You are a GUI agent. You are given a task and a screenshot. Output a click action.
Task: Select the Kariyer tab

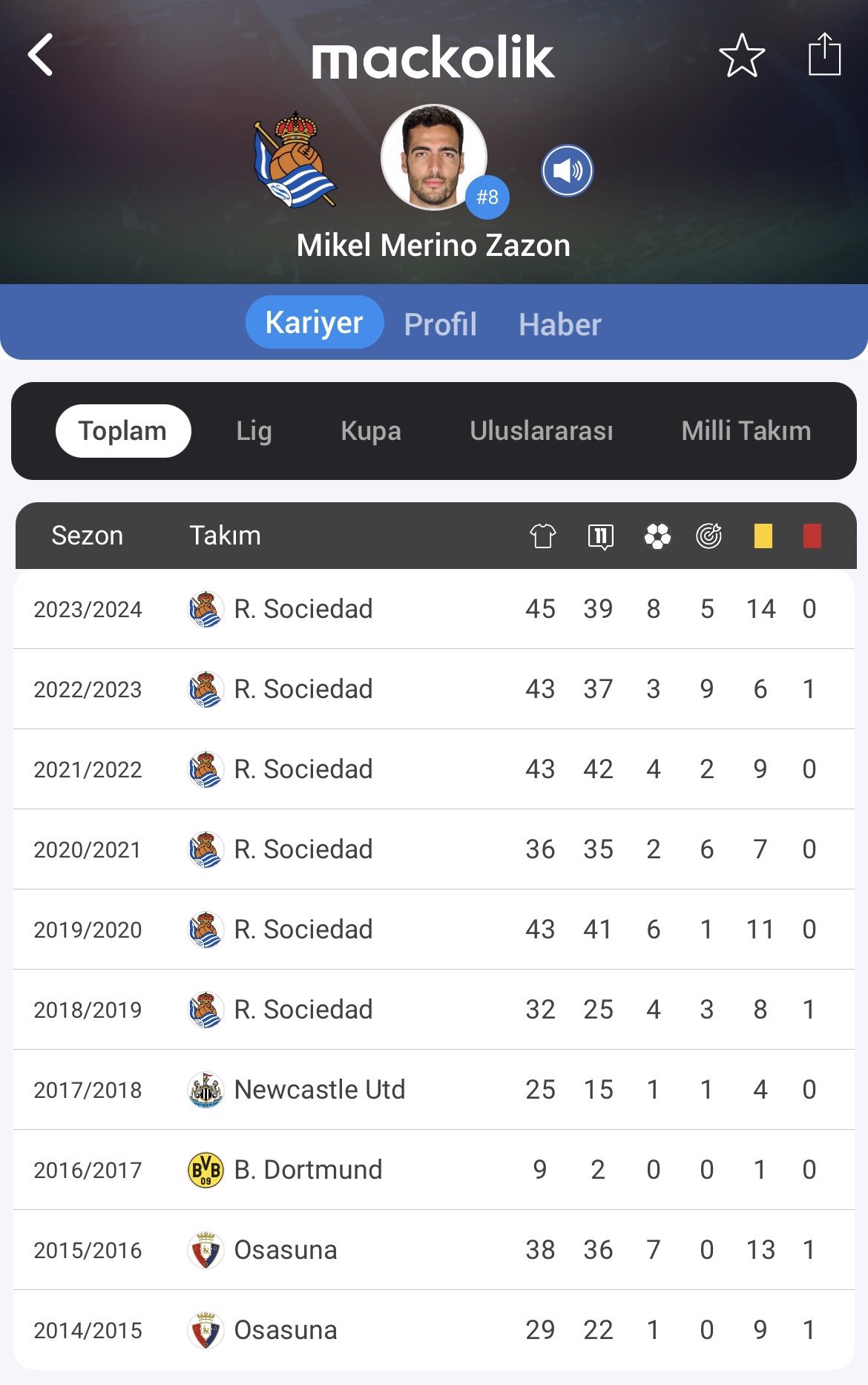click(315, 322)
